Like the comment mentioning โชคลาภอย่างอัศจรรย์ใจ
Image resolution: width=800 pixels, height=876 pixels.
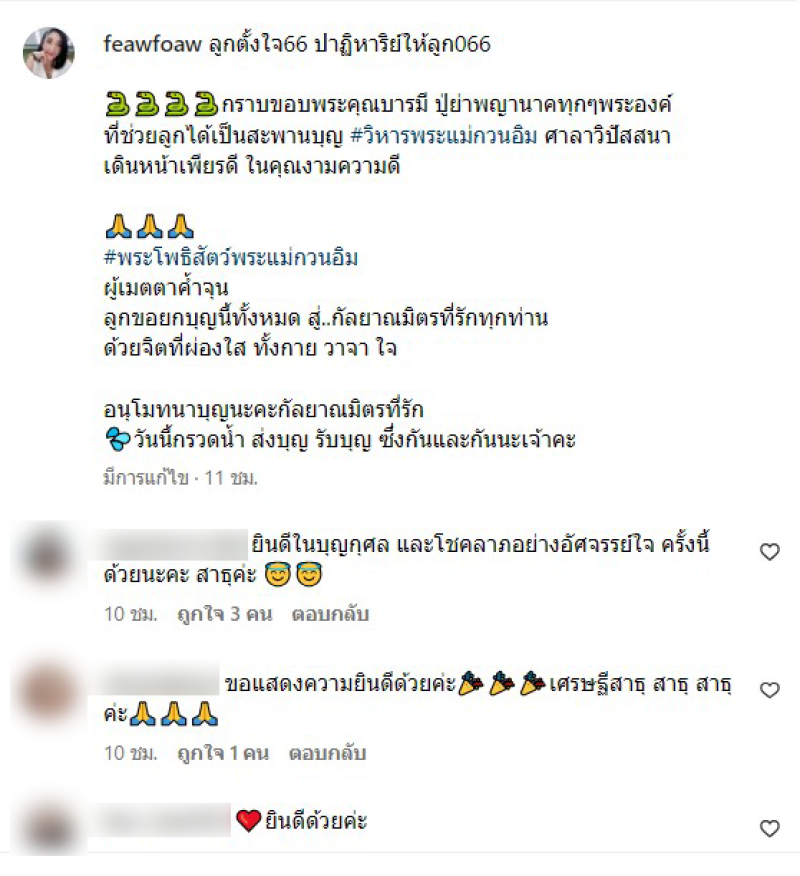[769, 552]
